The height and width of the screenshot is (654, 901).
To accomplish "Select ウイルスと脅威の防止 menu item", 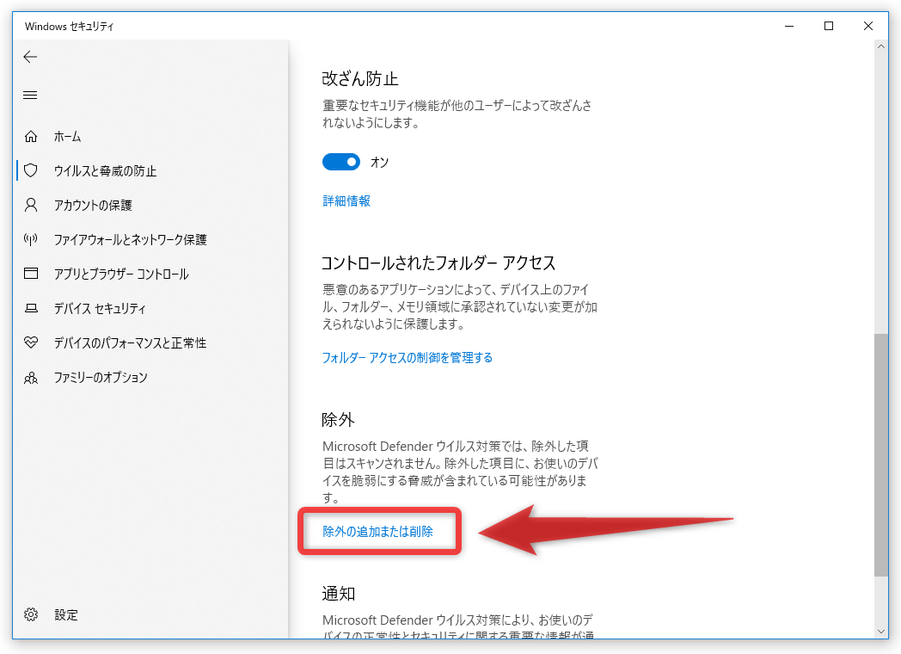I will tap(105, 171).
